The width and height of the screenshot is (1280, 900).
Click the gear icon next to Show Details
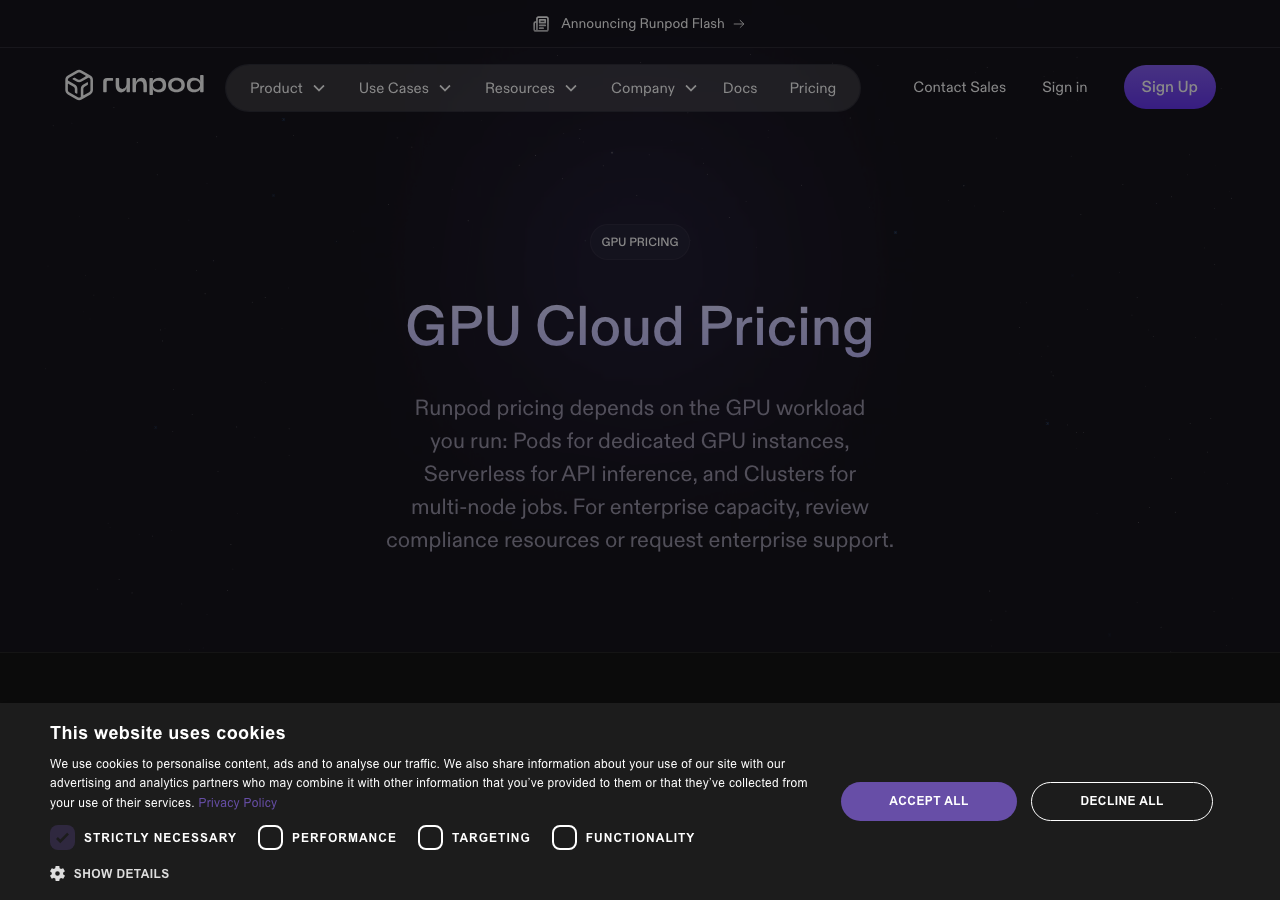[x=57, y=873]
